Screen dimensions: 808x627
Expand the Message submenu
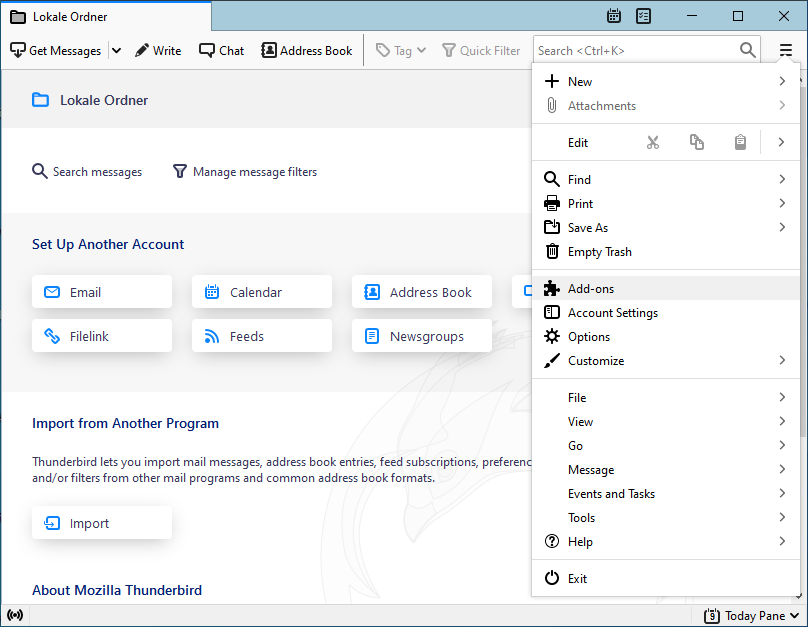pyautogui.click(x=665, y=469)
